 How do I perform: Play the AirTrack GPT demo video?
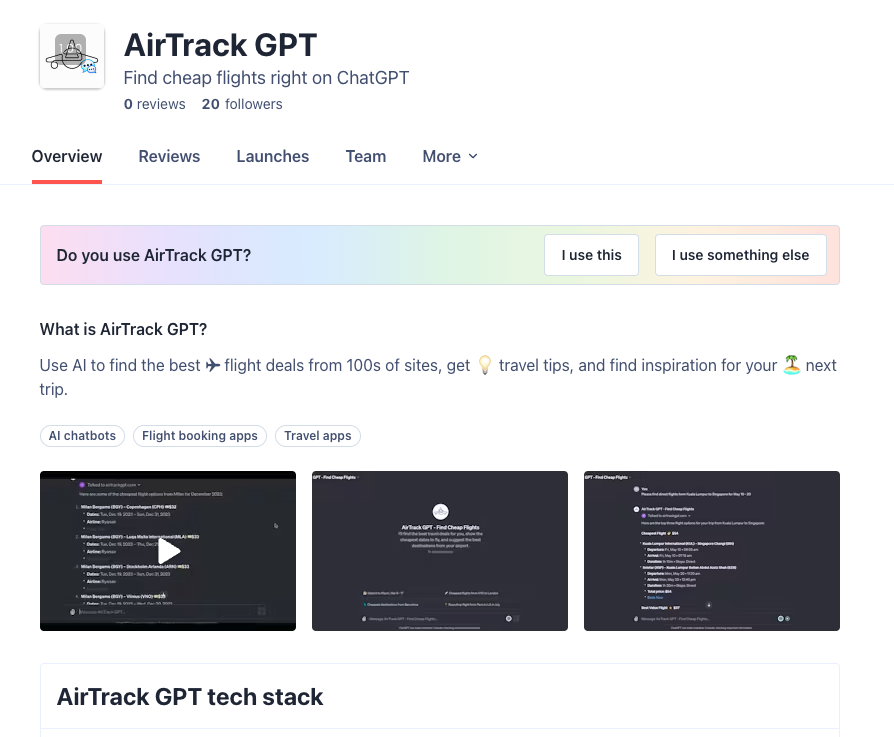[168, 551]
